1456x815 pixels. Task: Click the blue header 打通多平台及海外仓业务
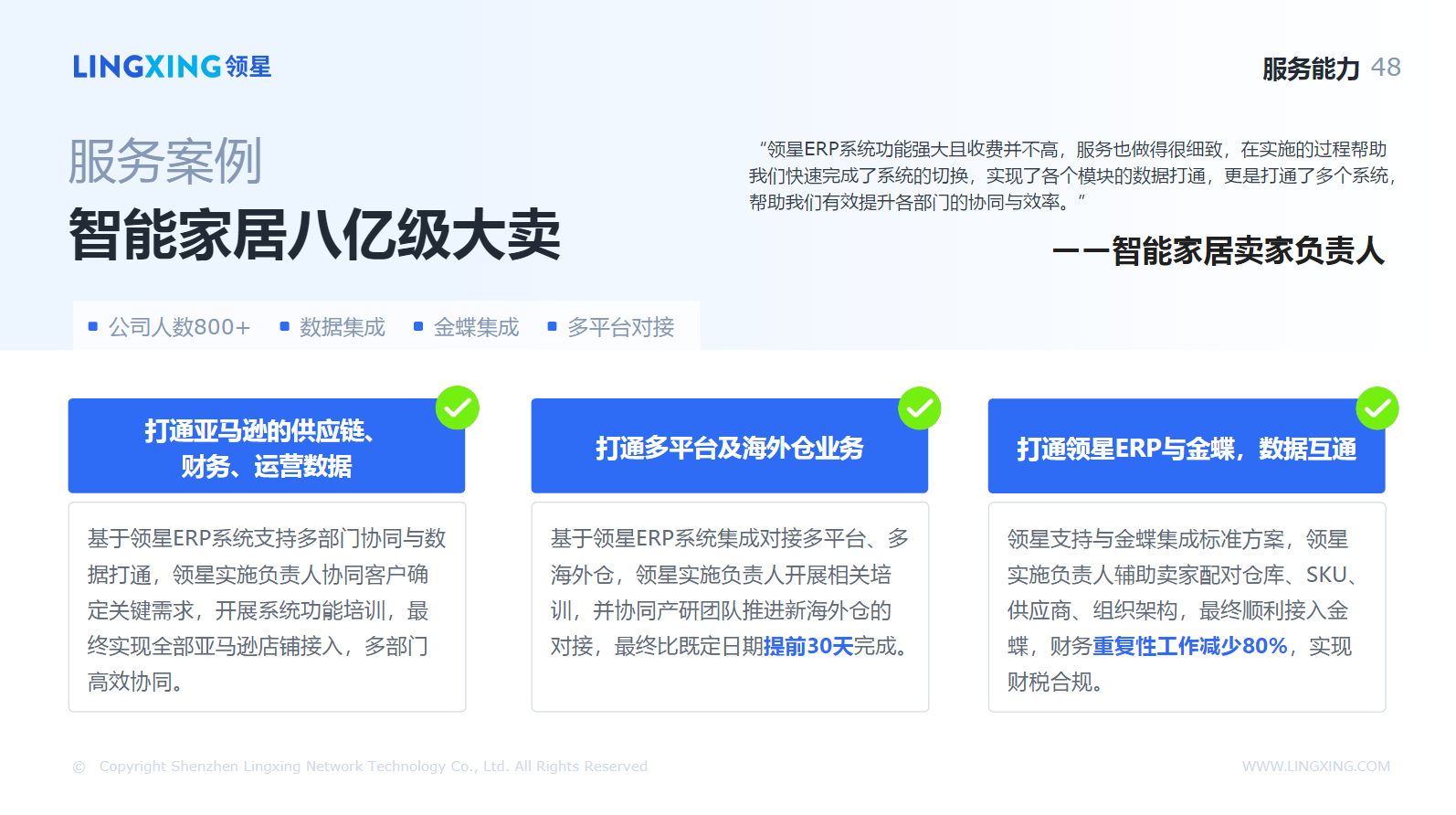[730, 446]
